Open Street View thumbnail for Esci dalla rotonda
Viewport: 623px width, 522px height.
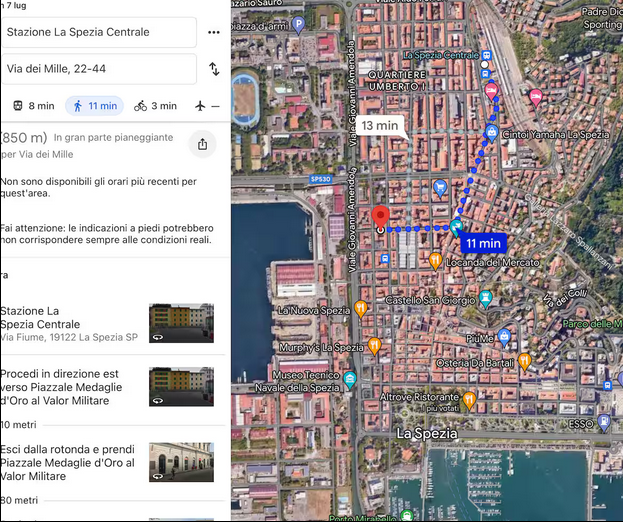tap(181, 462)
